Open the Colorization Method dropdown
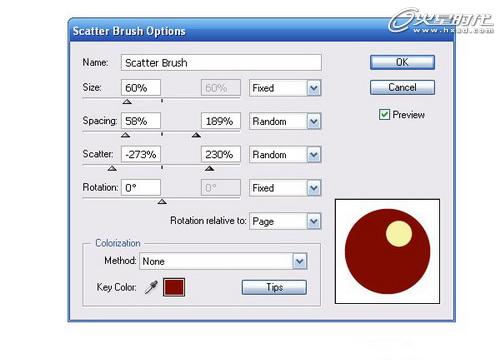500x364 pixels. [223, 261]
